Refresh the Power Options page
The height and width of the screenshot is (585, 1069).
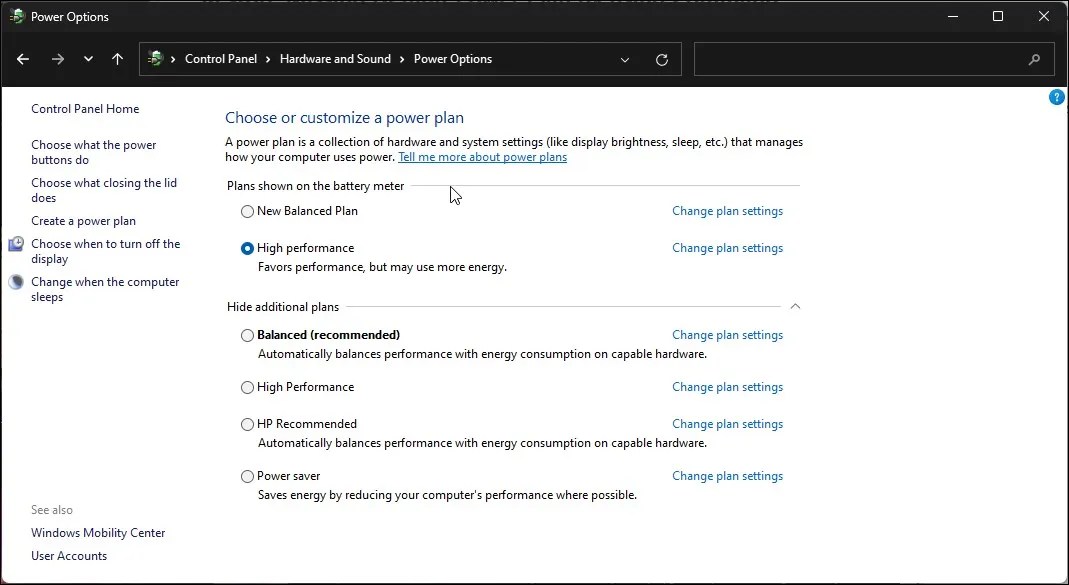pos(661,59)
